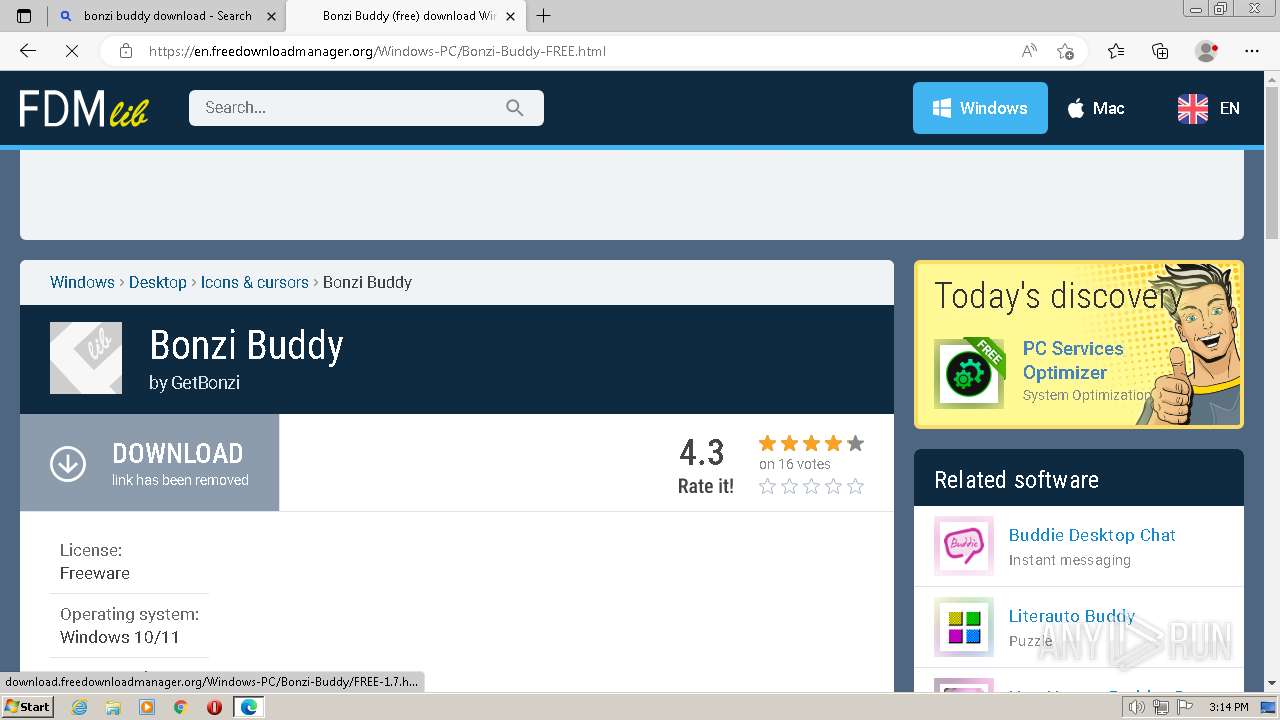Open a new browser tab
Screen dimensions: 1280x720
[543, 16]
